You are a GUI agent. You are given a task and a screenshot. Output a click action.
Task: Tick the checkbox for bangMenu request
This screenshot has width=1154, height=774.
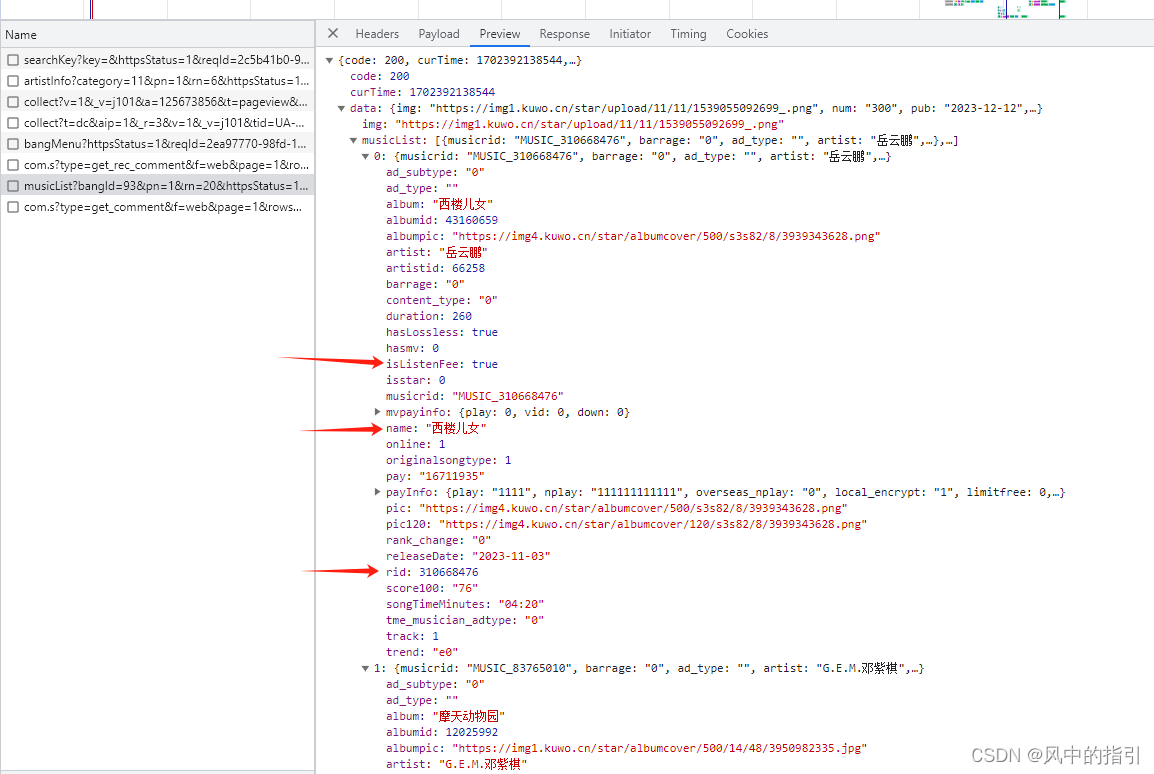13,144
